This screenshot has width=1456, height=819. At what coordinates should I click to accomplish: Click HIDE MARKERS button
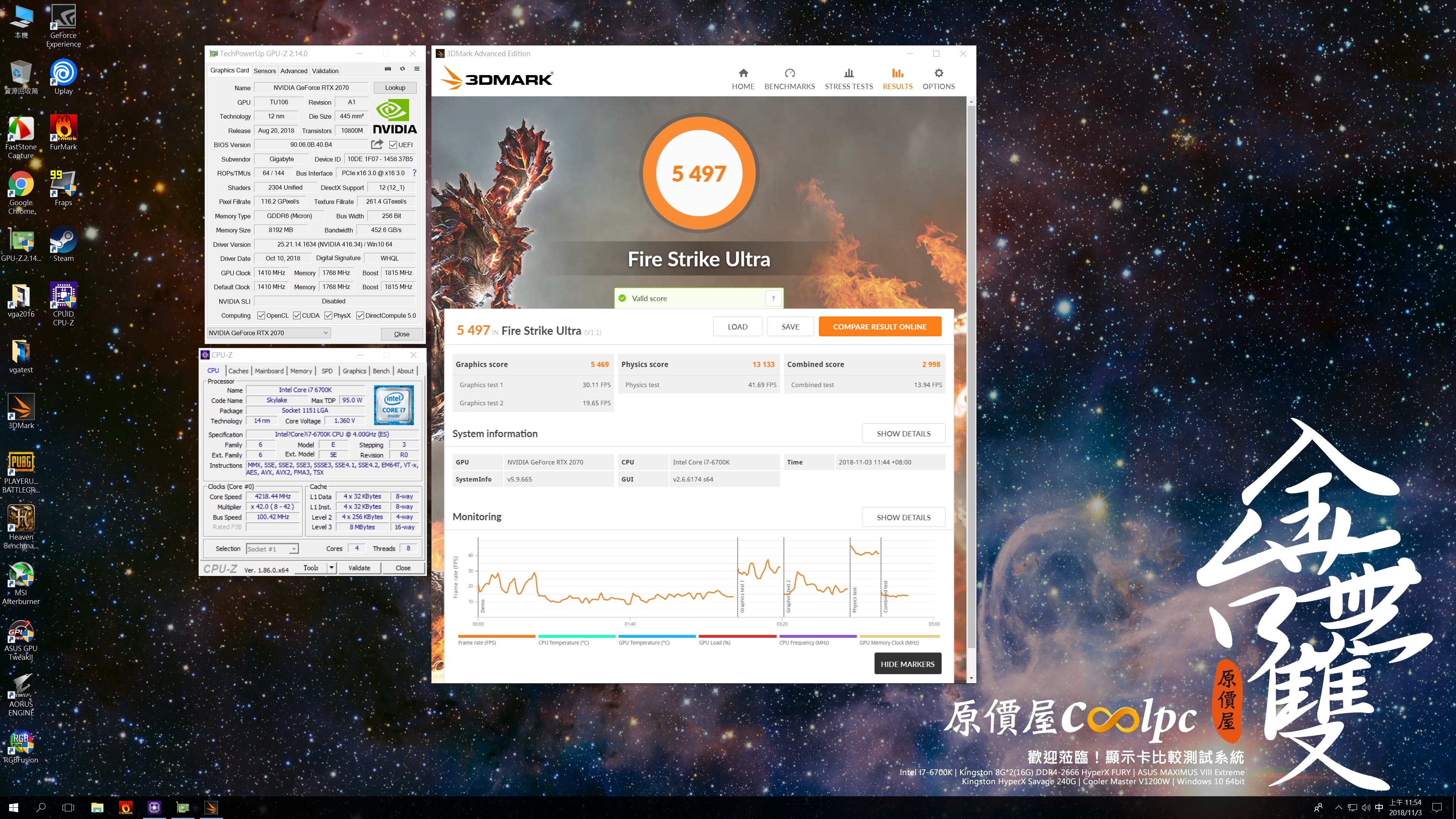(x=907, y=664)
